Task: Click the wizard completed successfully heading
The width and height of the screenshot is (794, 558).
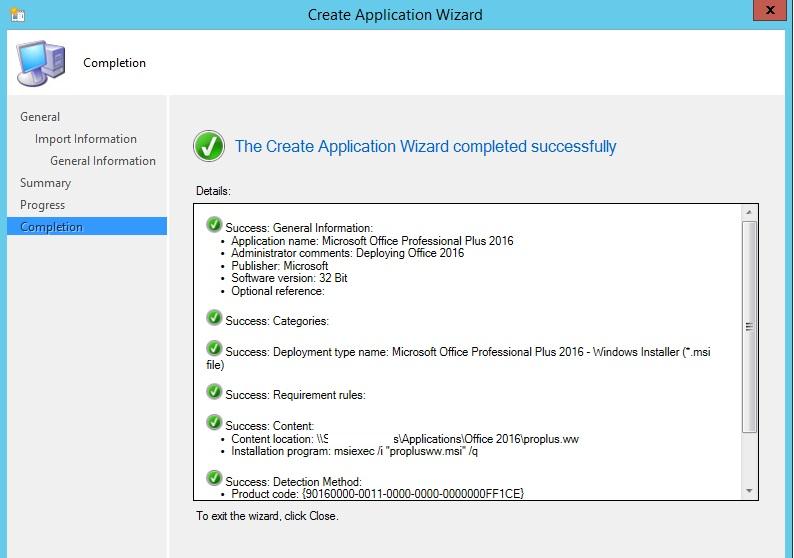Action: tap(425, 146)
